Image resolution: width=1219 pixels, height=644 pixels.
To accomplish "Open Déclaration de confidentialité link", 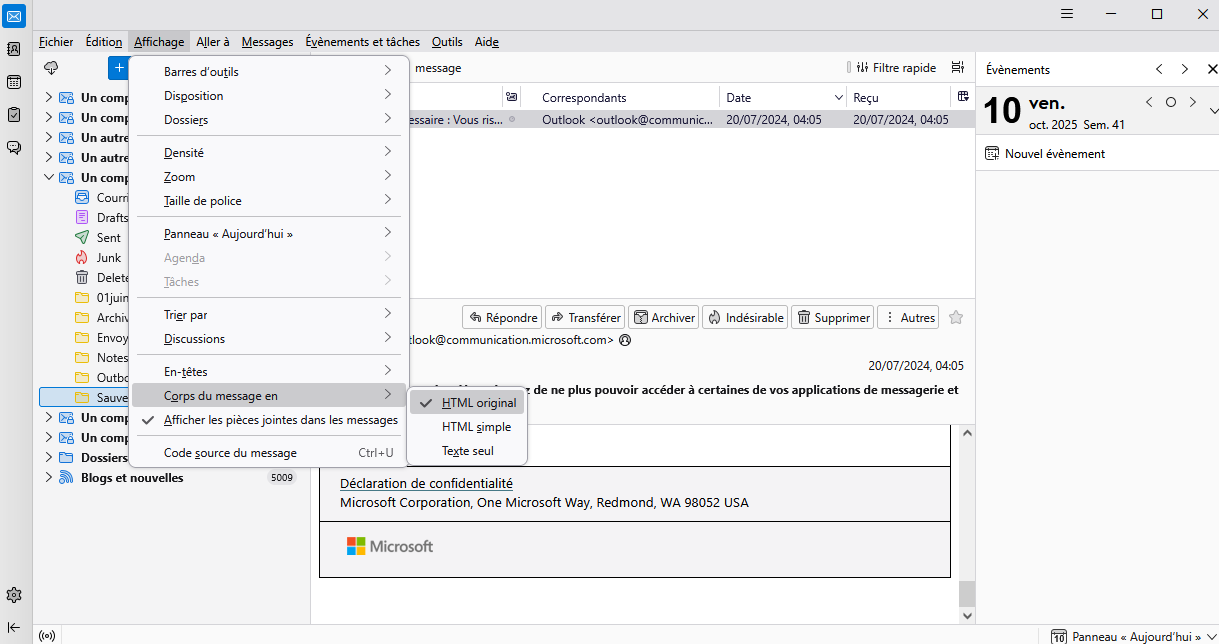I will click(x=425, y=484).
